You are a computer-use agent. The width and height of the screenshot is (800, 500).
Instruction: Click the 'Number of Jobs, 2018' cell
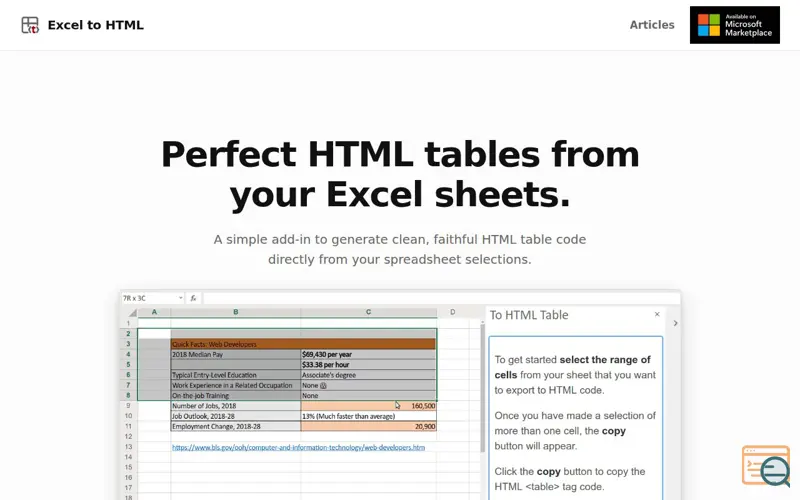[x=236, y=406]
